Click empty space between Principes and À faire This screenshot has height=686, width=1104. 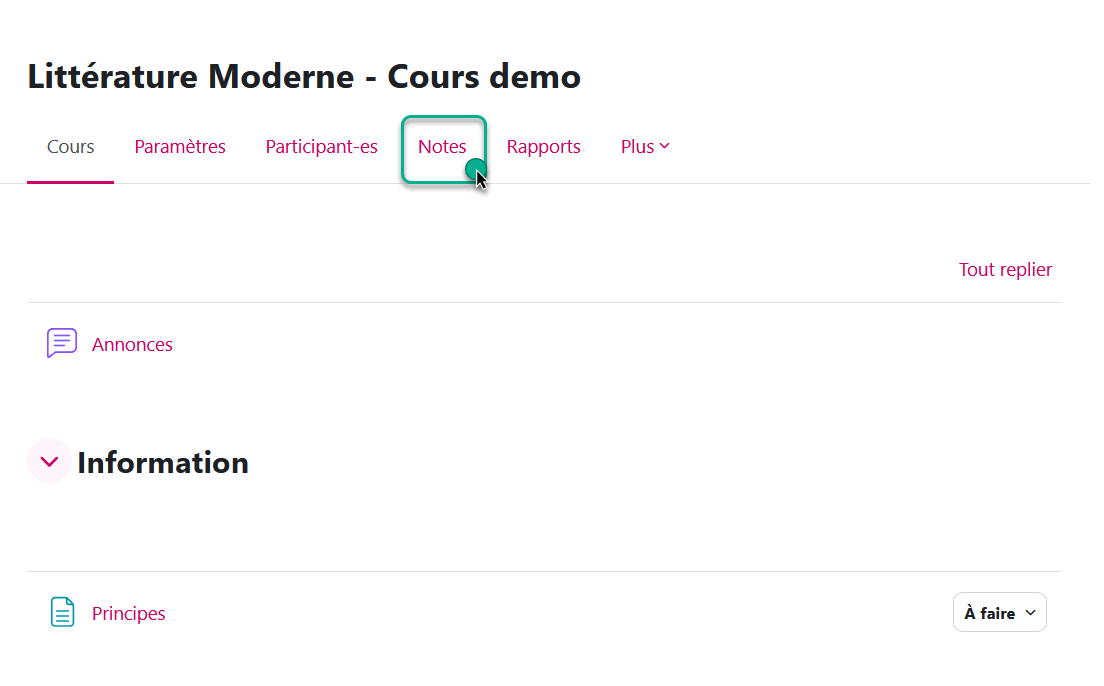(x=560, y=613)
